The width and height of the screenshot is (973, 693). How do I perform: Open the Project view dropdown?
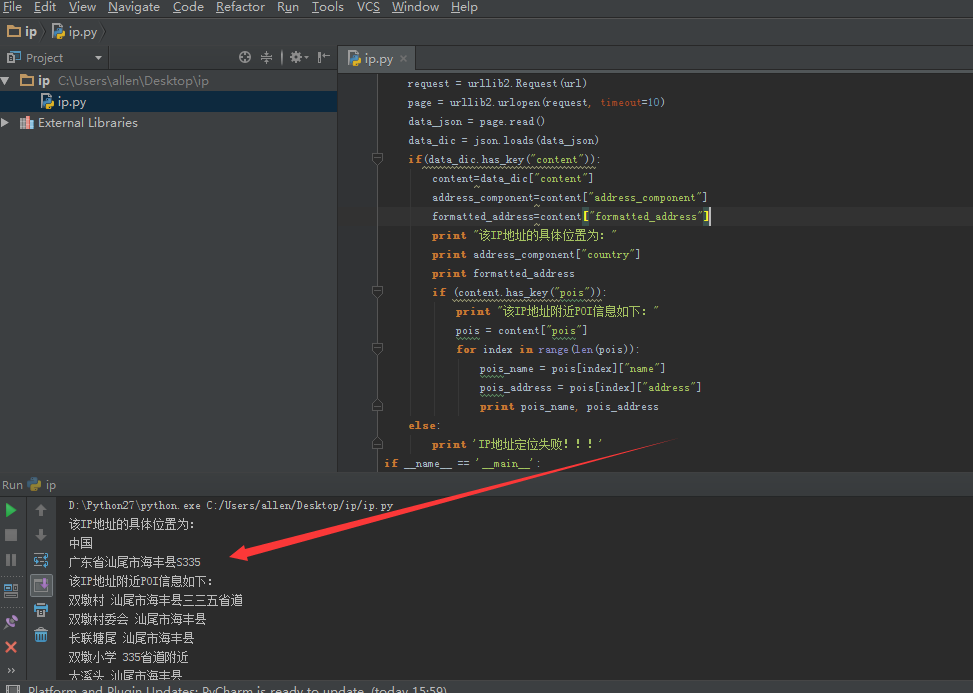(98, 58)
